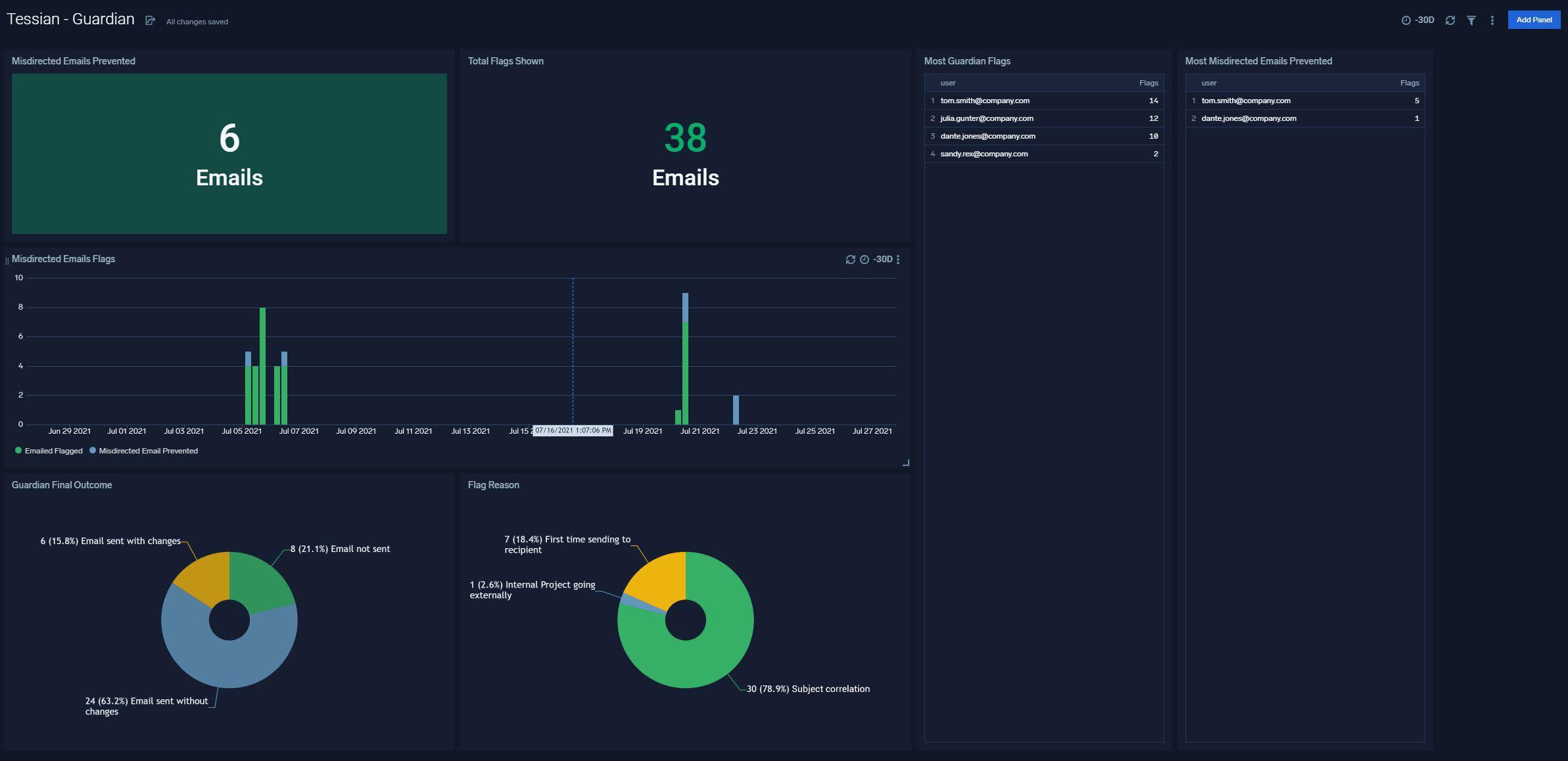
Task: Open the dashboard three-dot options menu
Action: 1492,20
